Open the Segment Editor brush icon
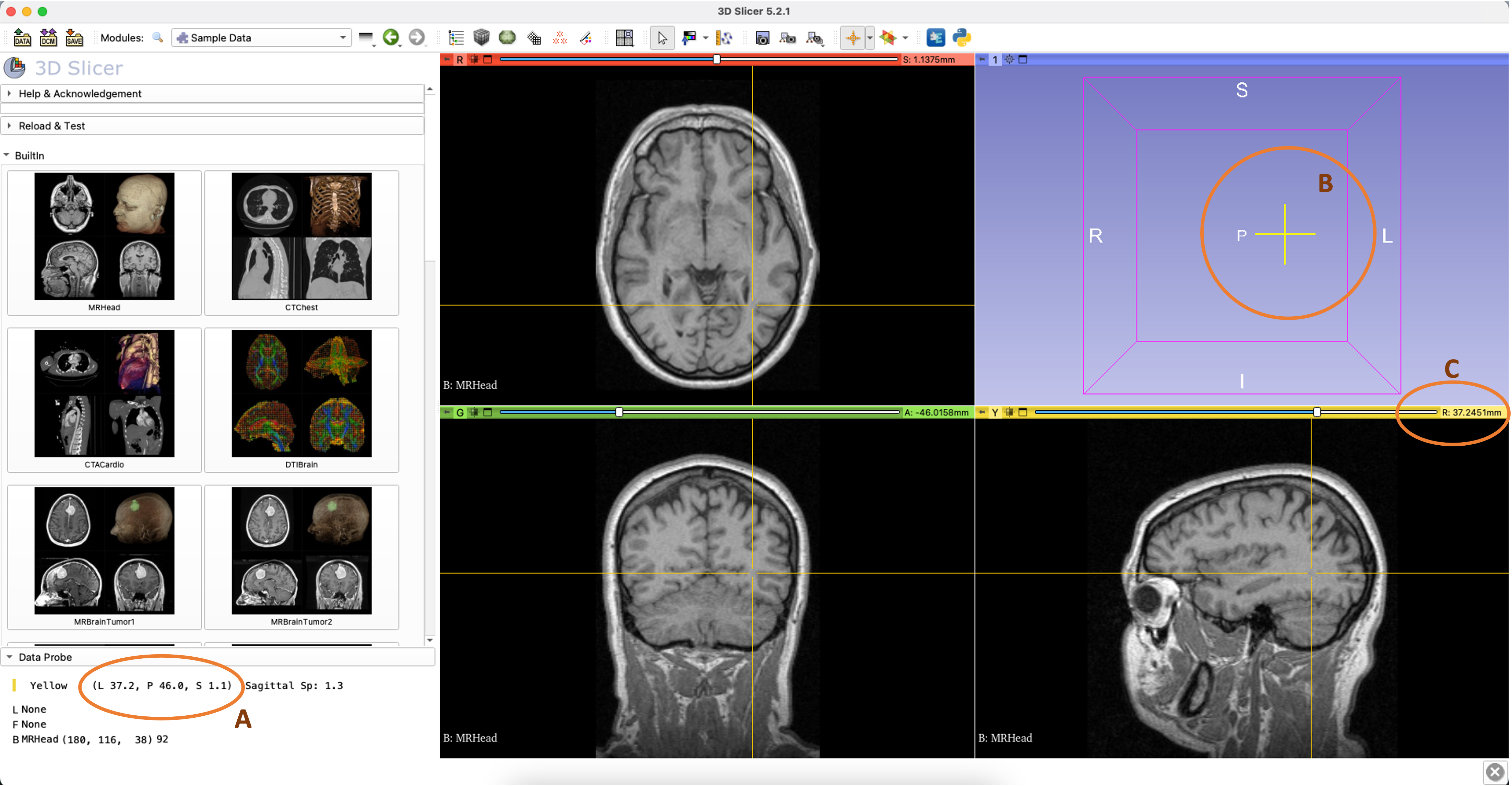This screenshot has width=1512, height=786. (586, 38)
